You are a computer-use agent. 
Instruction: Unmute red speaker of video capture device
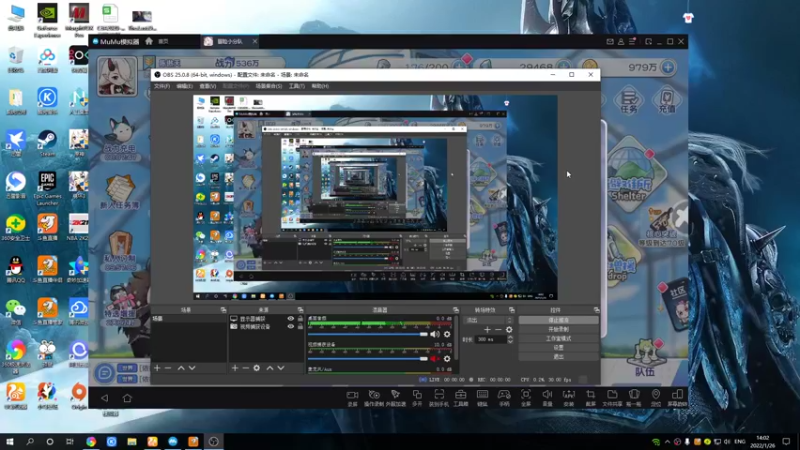tap(435, 359)
